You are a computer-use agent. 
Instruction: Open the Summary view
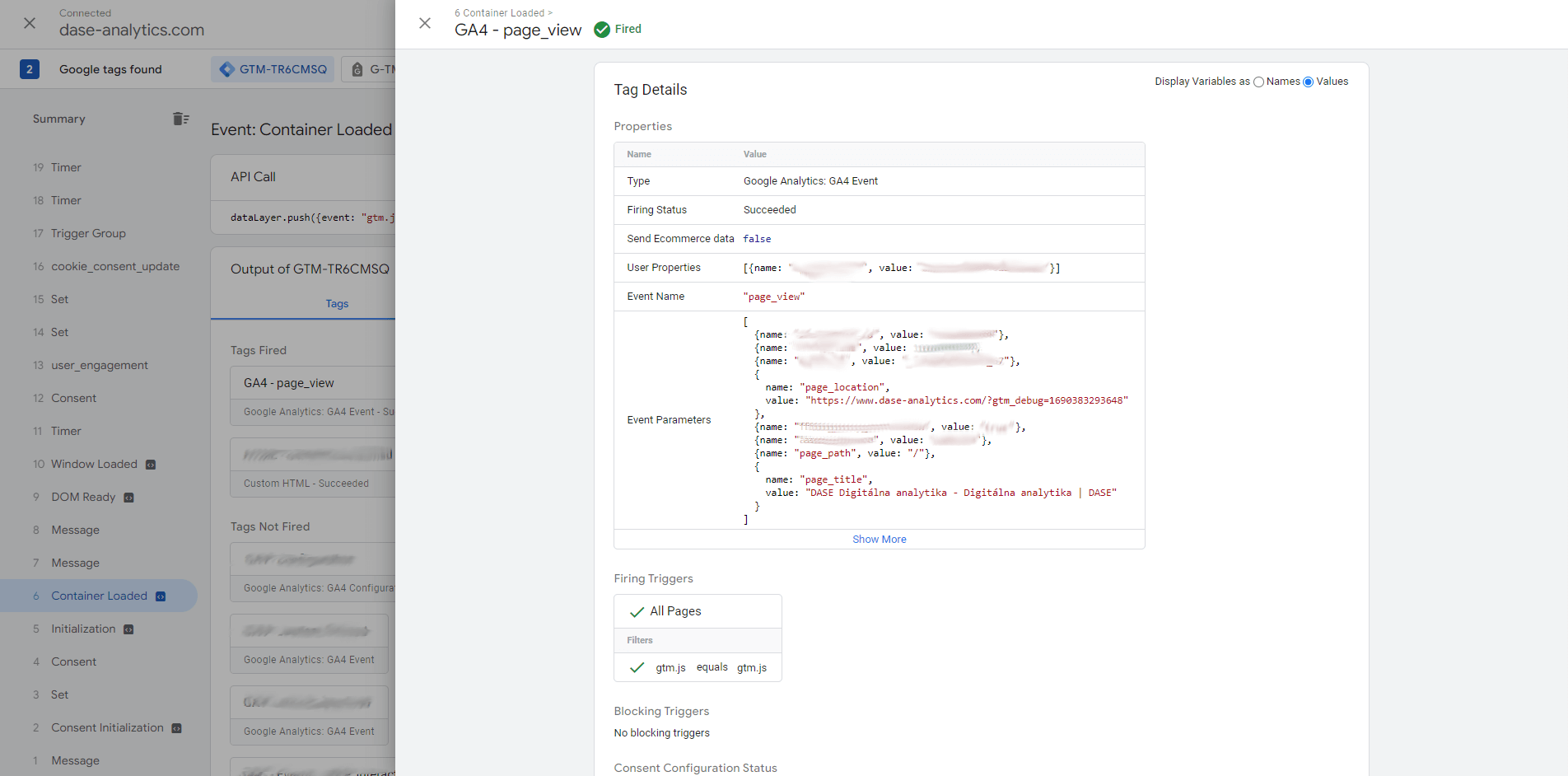pyautogui.click(x=59, y=119)
